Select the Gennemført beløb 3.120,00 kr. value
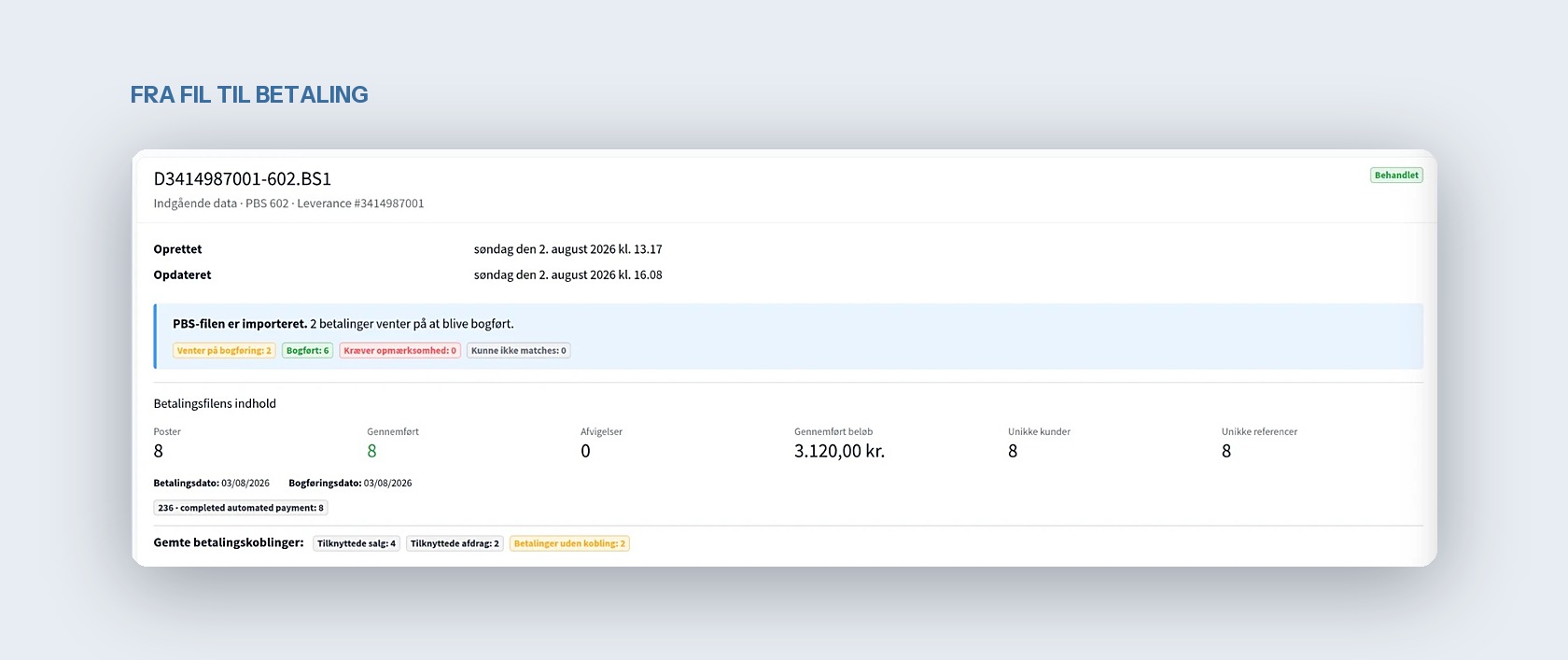1568x660 pixels. pyautogui.click(x=839, y=452)
